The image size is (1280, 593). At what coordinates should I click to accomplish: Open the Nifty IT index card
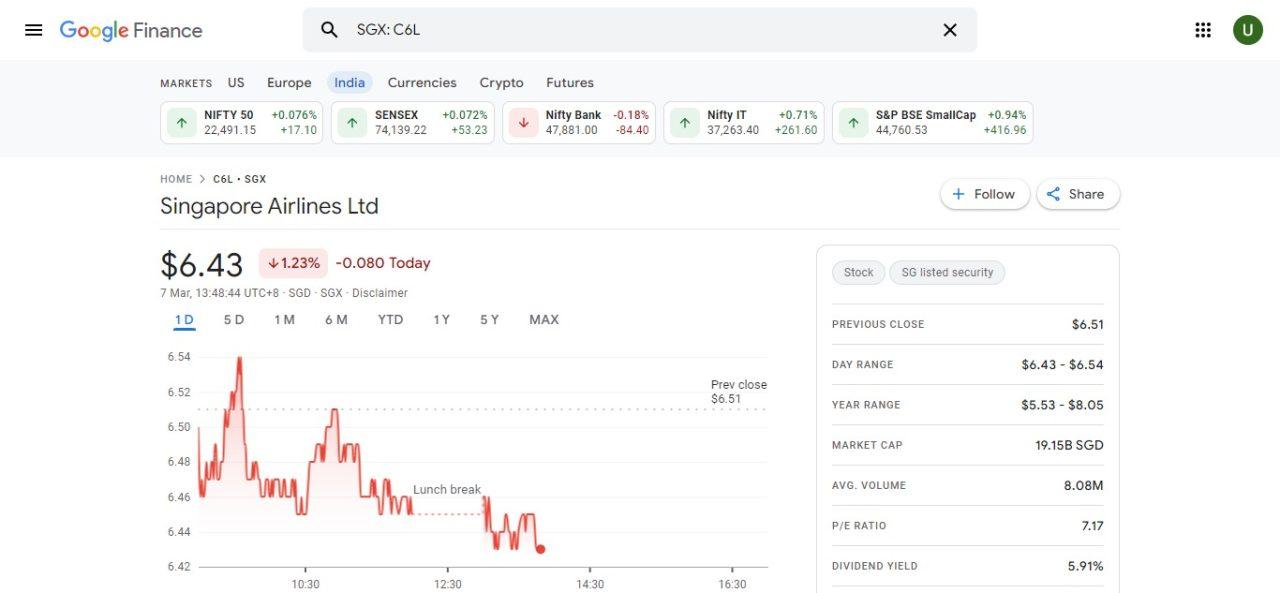(x=744, y=123)
